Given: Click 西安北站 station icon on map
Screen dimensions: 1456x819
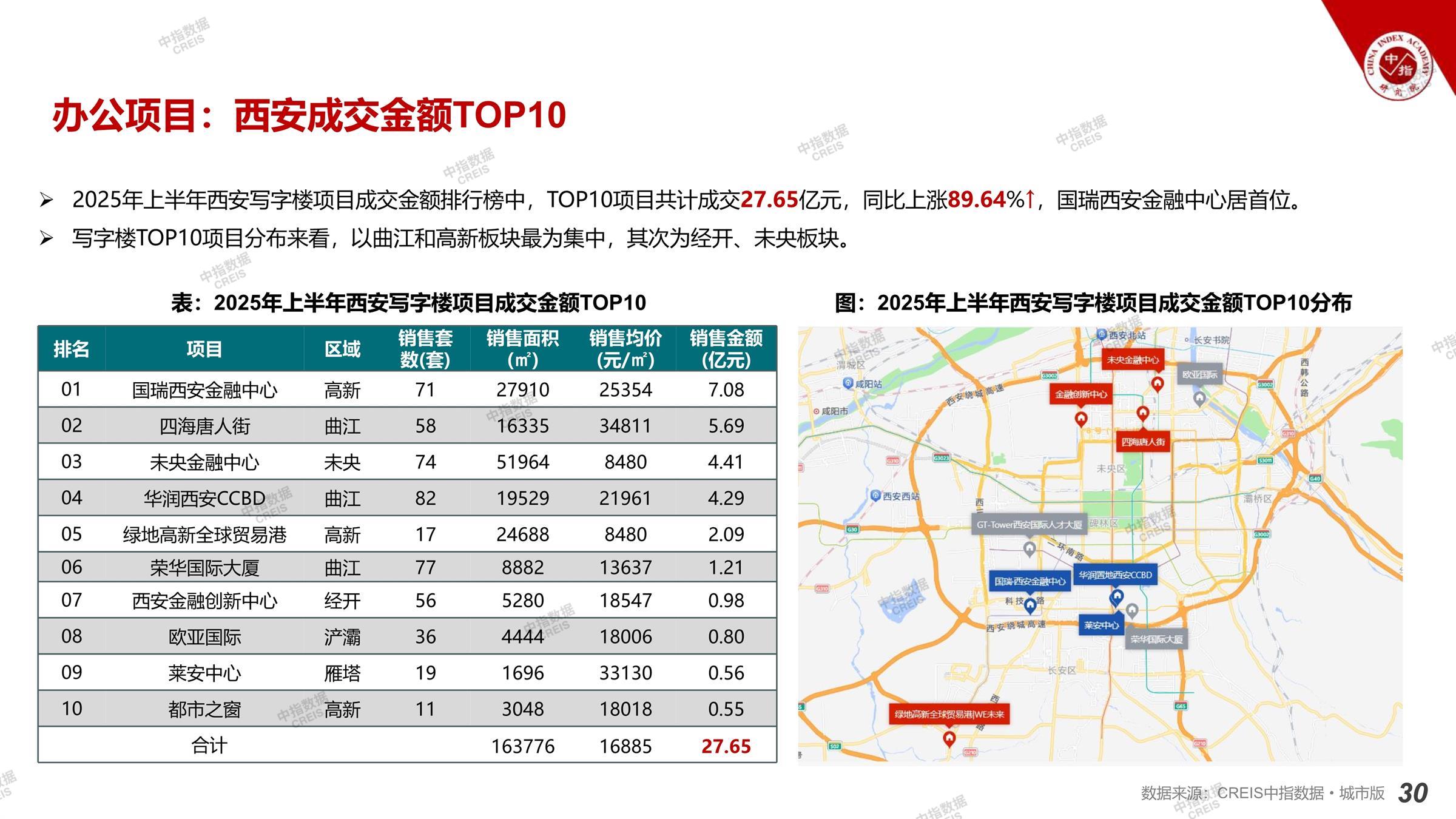Looking at the screenshot, I should point(1102,334).
